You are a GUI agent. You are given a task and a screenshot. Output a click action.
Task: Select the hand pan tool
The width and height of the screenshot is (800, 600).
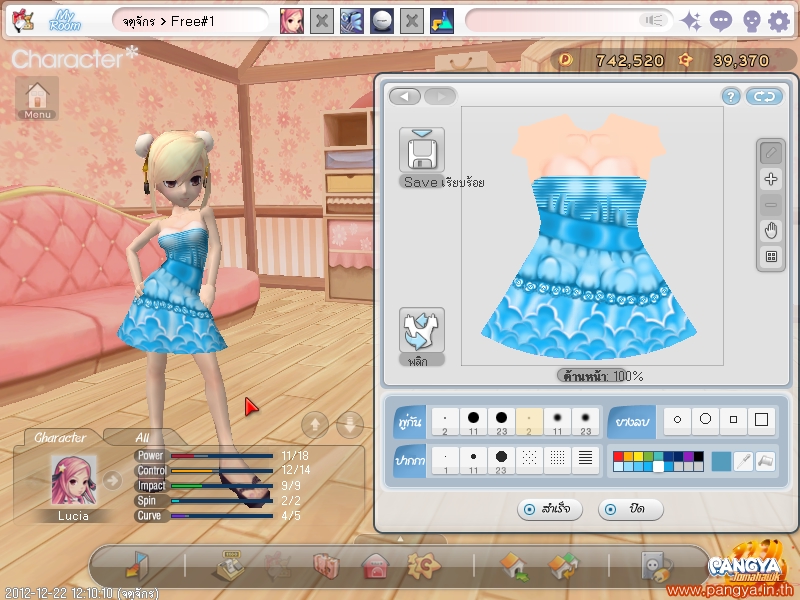pos(771,231)
